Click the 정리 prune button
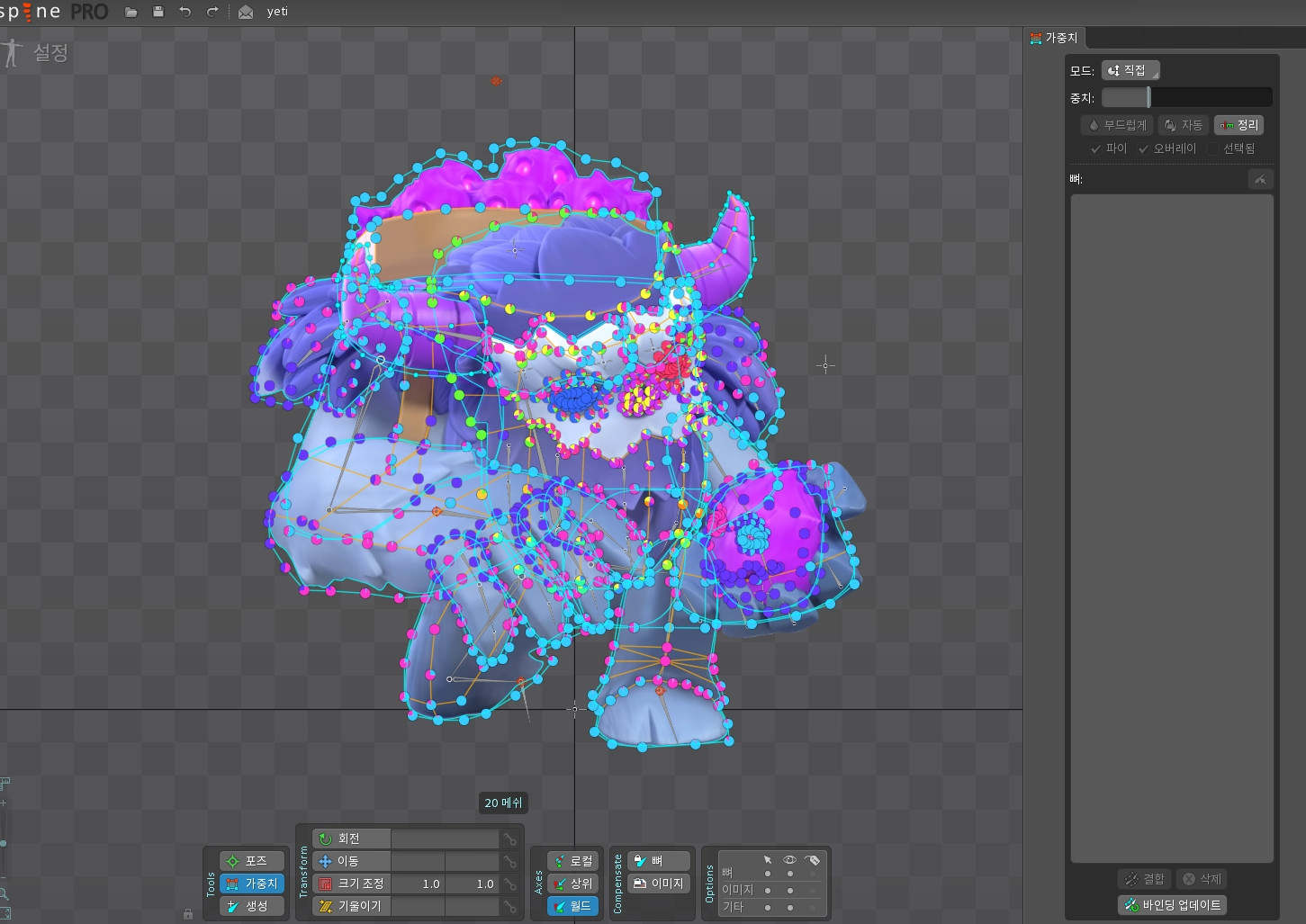The image size is (1306, 924). 1239,125
